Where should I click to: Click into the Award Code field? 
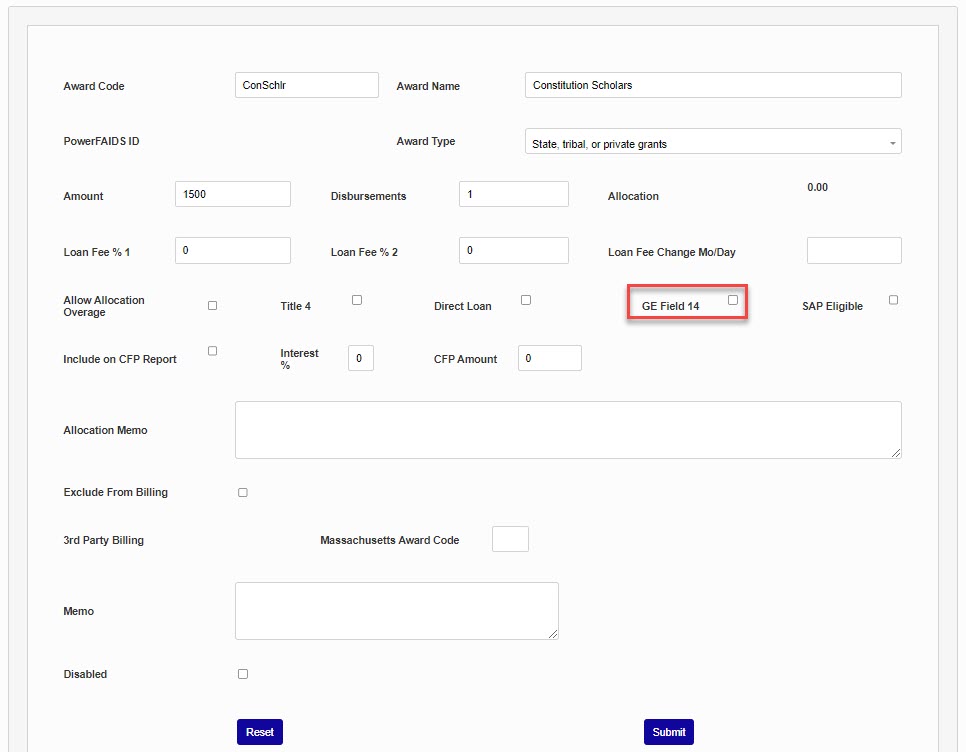[306, 85]
